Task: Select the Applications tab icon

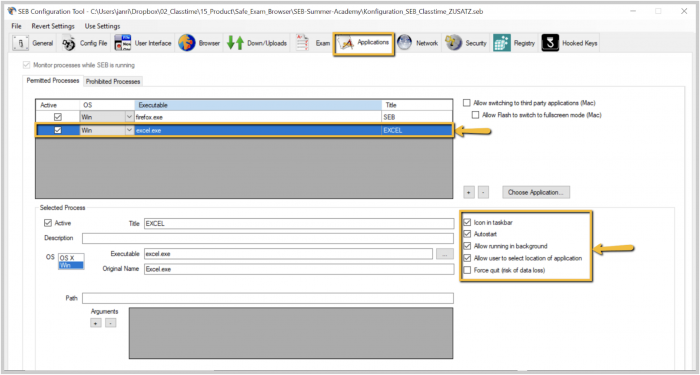Action: click(346, 43)
